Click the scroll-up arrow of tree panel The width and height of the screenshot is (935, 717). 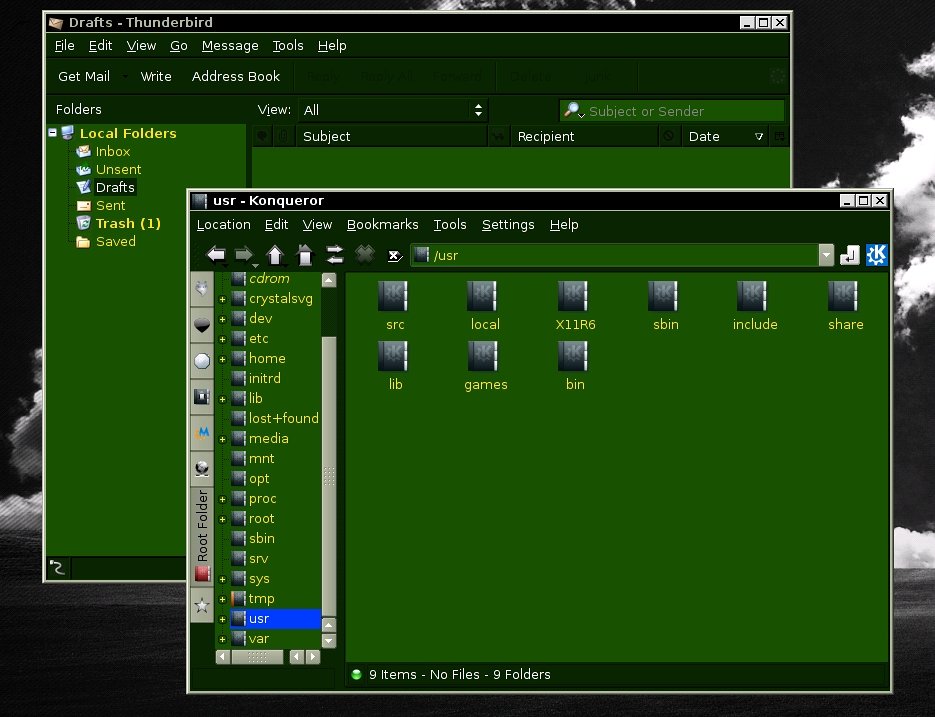329,280
